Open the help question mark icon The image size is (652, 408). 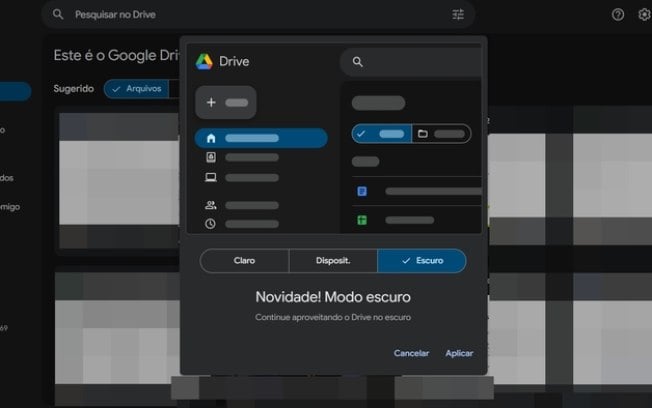pos(617,15)
